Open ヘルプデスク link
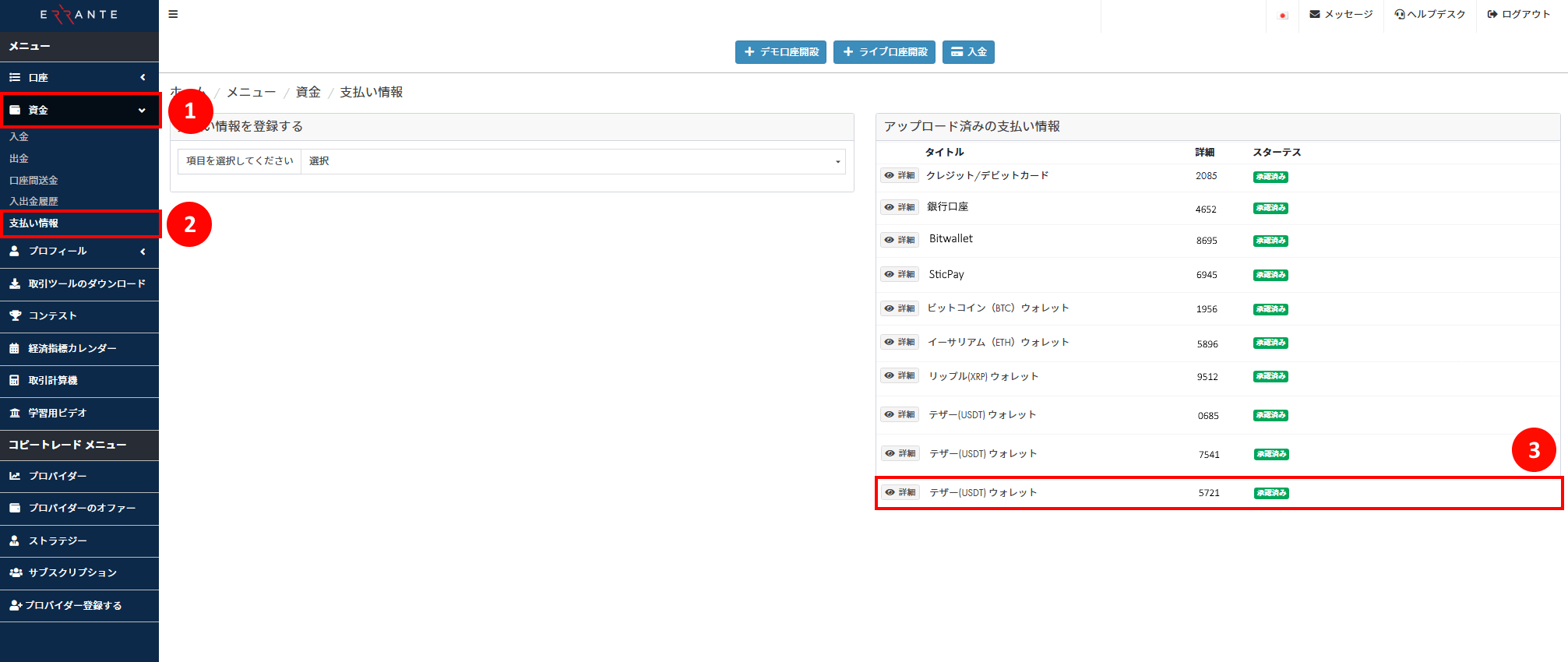The width and height of the screenshot is (1568, 662). tap(1430, 14)
